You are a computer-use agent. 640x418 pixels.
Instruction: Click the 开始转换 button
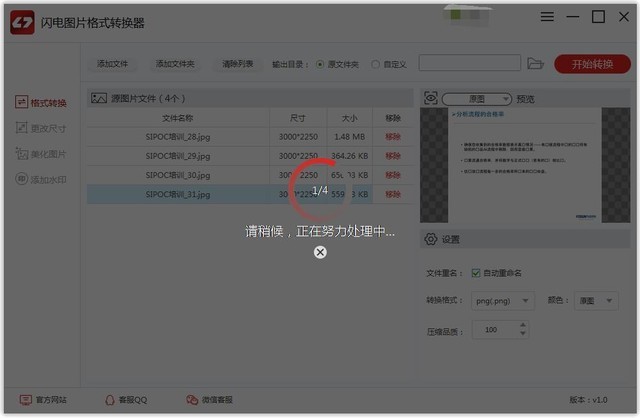592,64
